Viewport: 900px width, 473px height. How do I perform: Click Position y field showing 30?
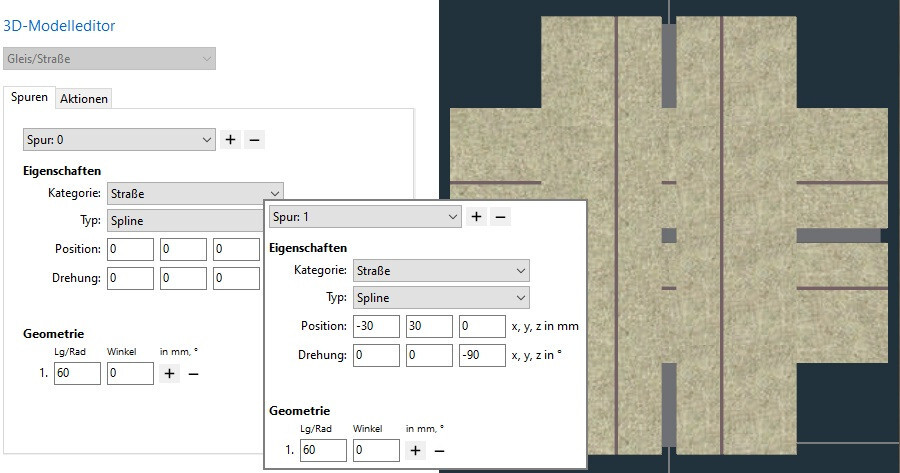[x=429, y=326]
